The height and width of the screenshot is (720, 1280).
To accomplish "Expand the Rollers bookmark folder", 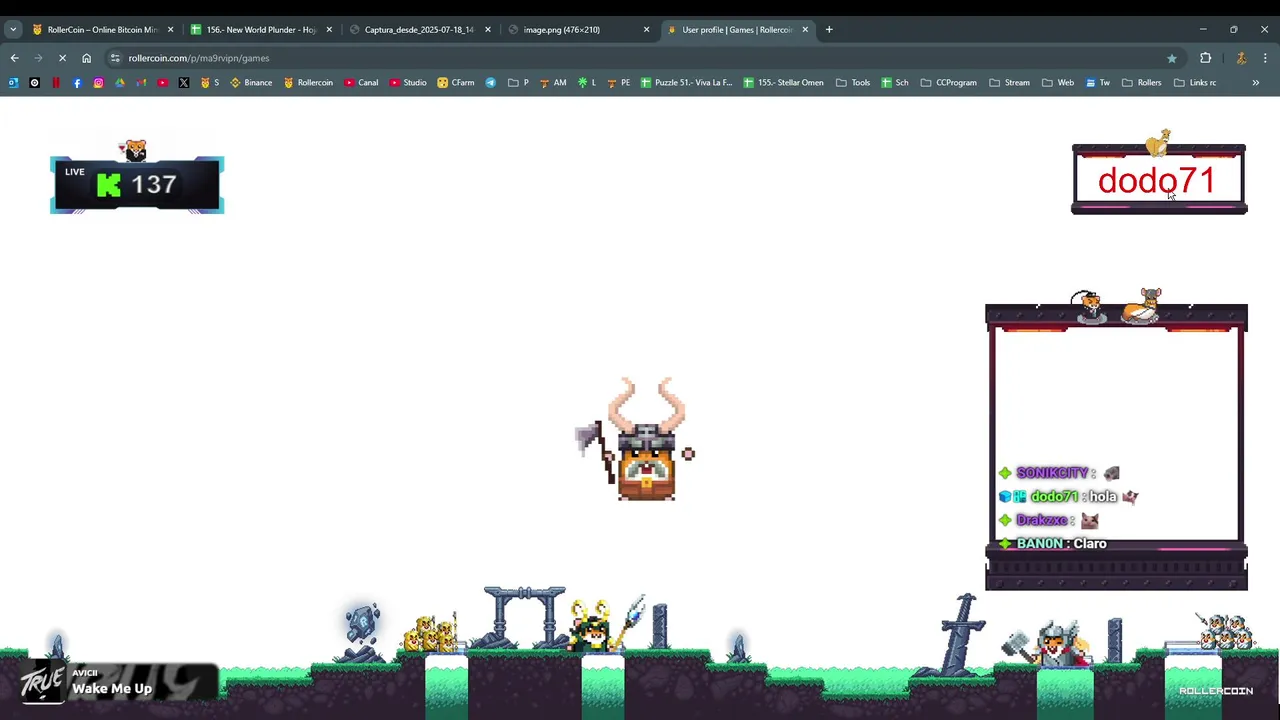I will click(1142, 83).
